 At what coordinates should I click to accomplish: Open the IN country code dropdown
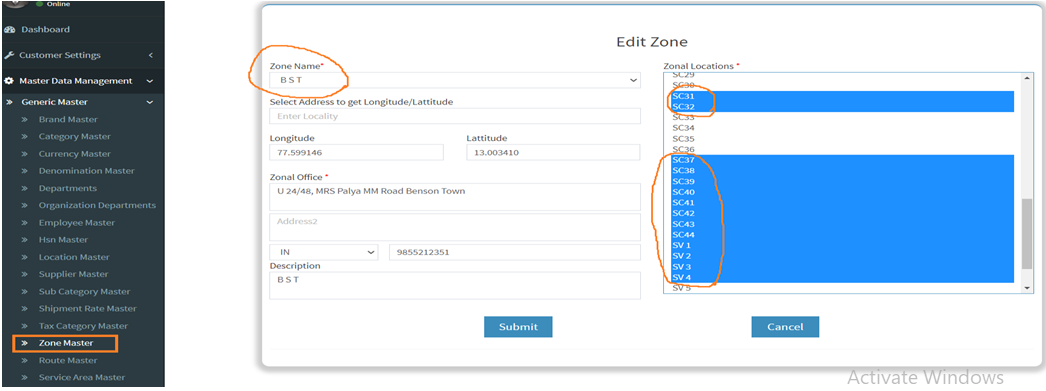point(324,252)
